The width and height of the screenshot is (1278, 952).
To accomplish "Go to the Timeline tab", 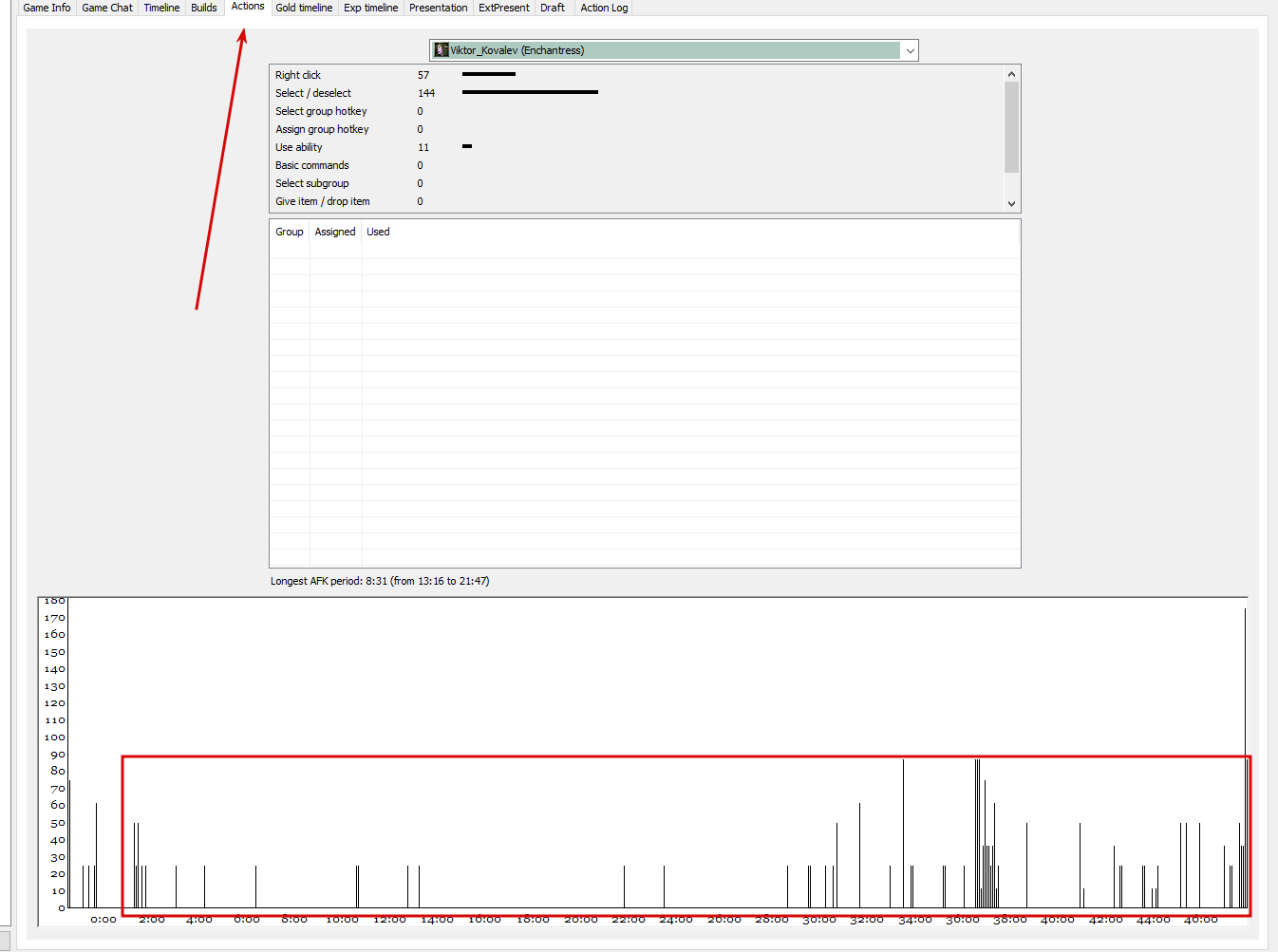I will (x=161, y=8).
